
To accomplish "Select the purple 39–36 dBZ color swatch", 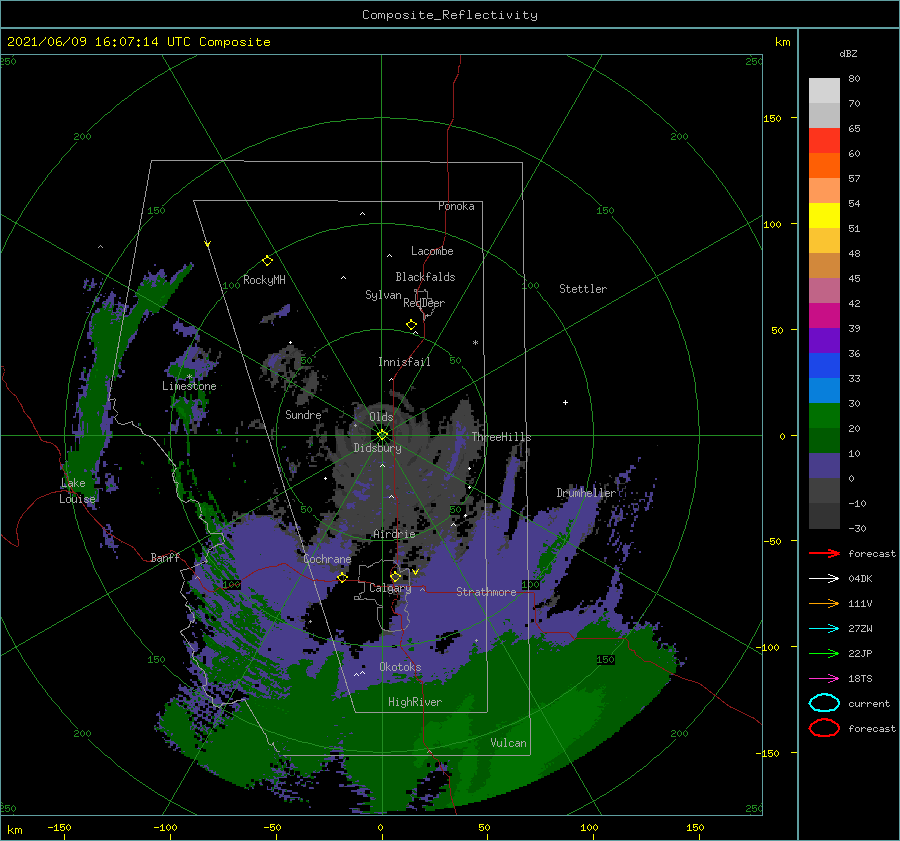I will tap(824, 341).
